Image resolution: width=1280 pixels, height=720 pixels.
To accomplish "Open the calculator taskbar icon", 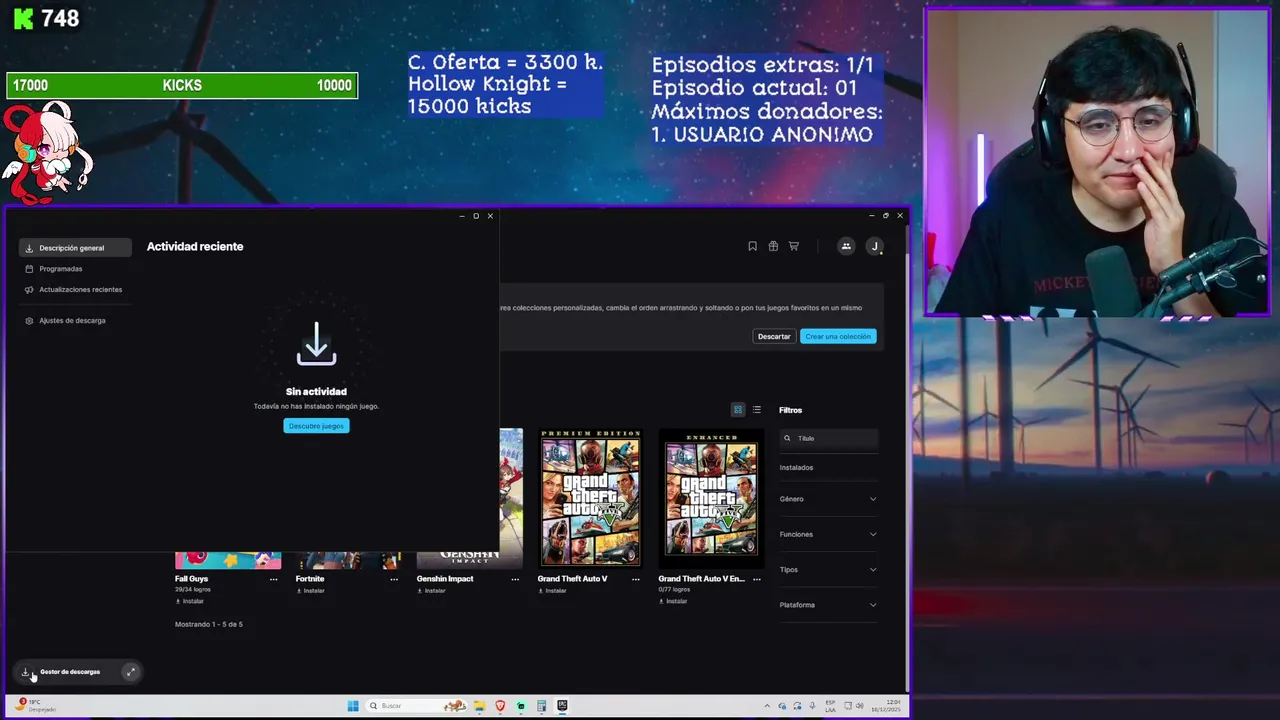I will coord(541,706).
